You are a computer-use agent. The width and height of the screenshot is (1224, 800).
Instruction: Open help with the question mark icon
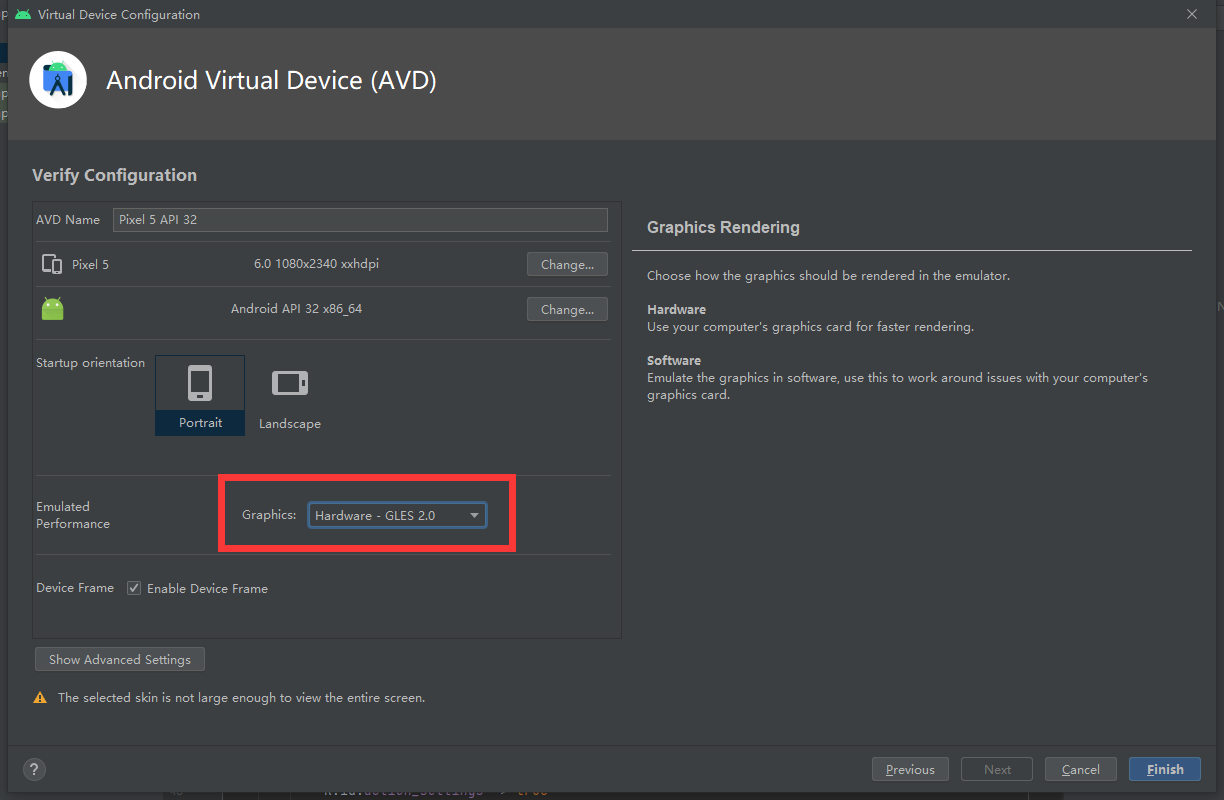pyautogui.click(x=35, y=769)
